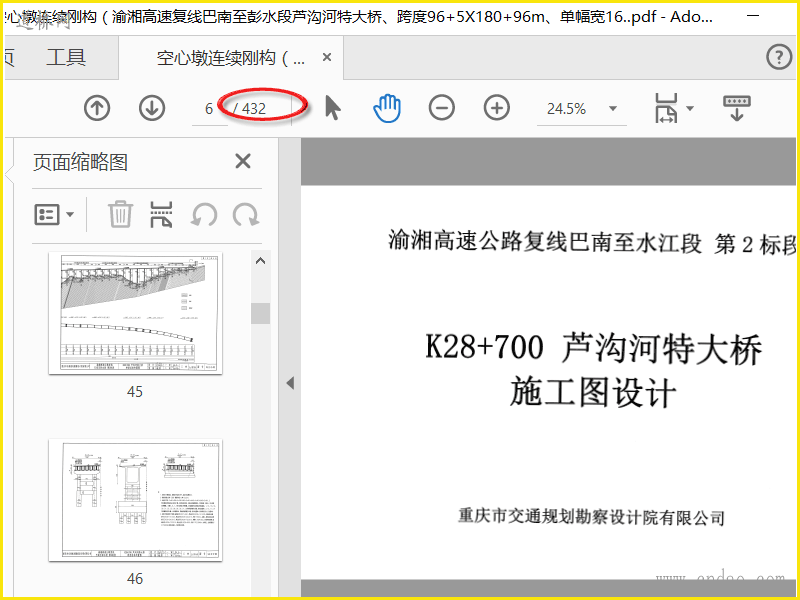Click the thumbnail scrollbar up arrow
Image resolution: width=800 pixels, height=600 pixels.
260,261
